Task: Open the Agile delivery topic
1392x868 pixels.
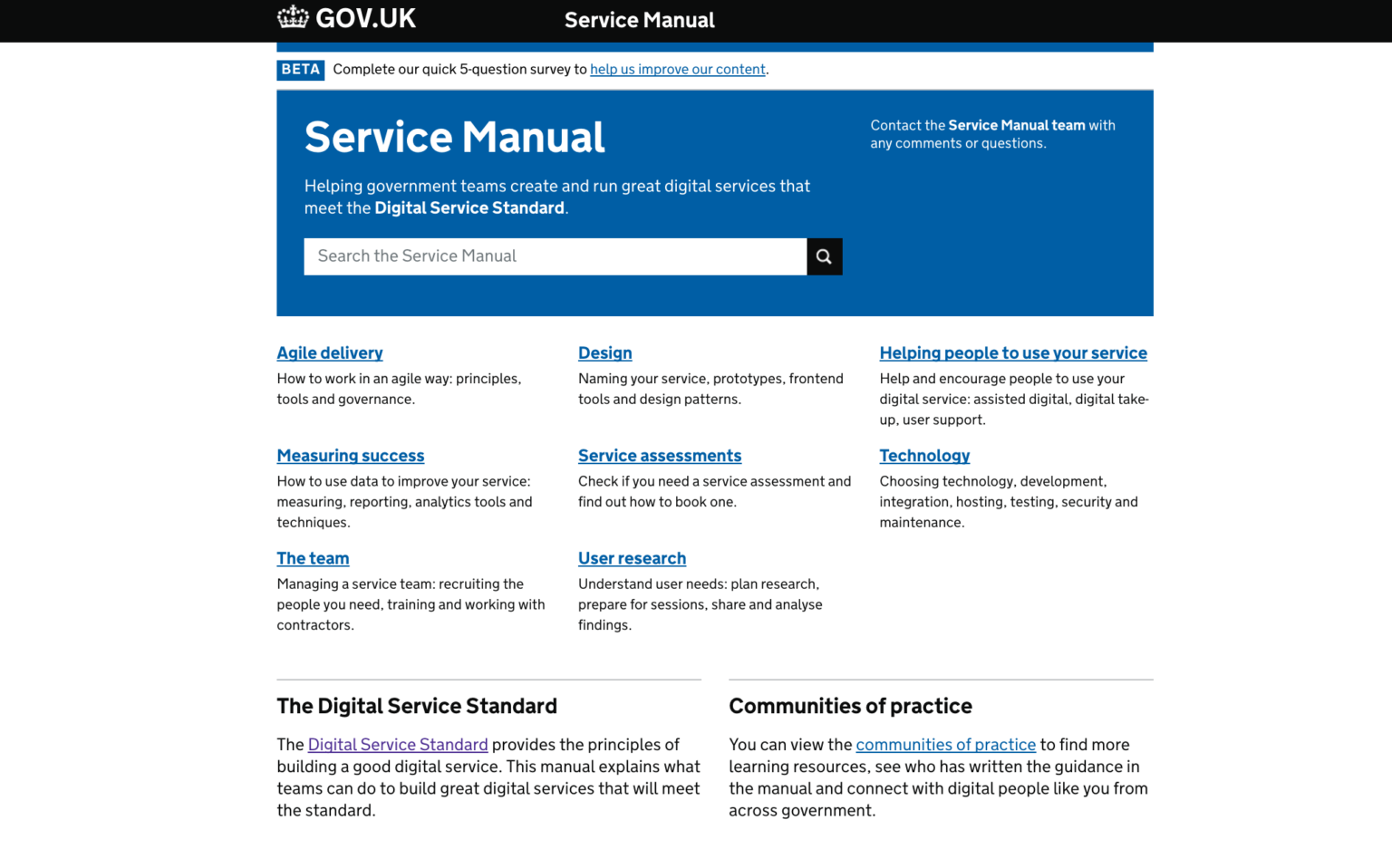Action: [x=330, y=352]
